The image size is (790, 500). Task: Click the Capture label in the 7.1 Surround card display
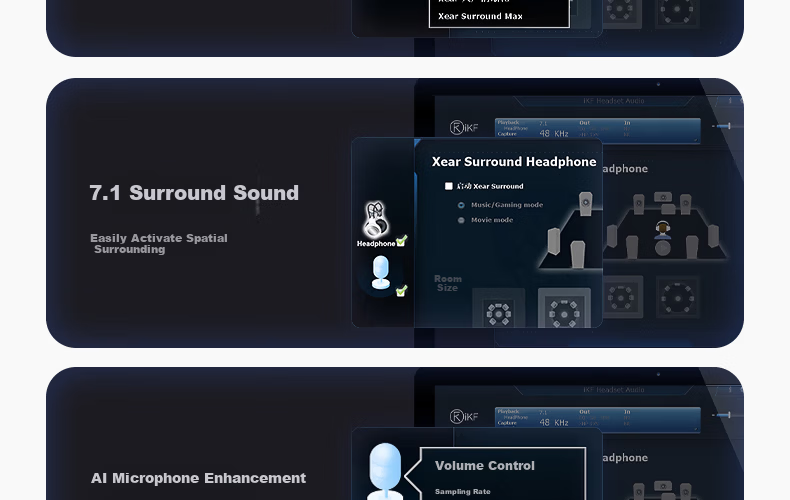click(507, 134)
